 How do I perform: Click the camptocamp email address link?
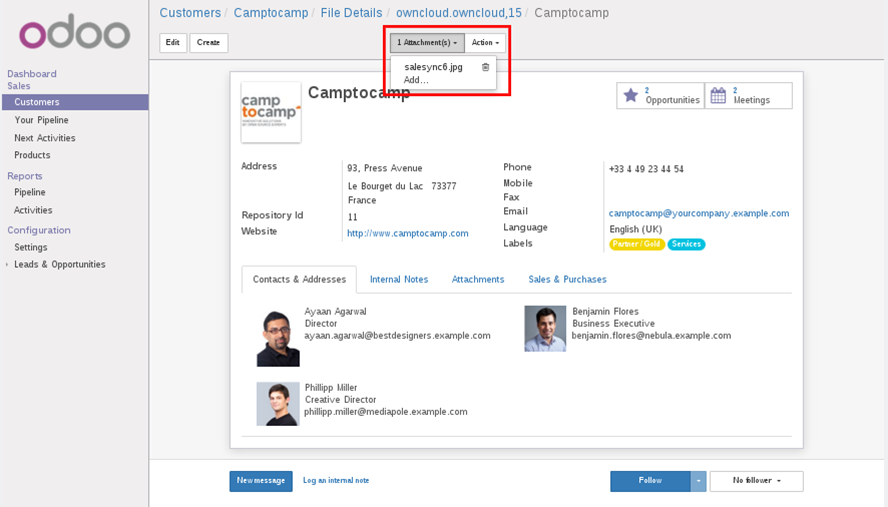tap(698, 214)
